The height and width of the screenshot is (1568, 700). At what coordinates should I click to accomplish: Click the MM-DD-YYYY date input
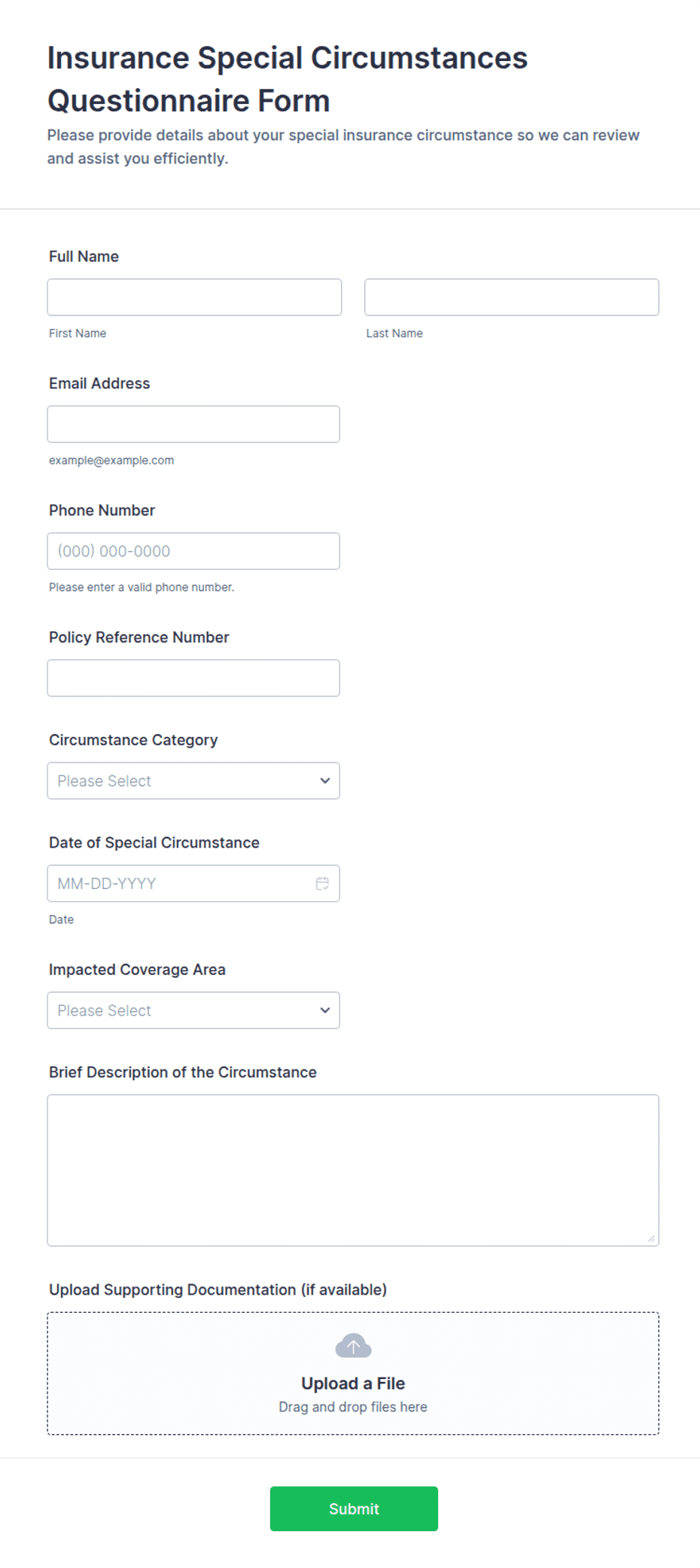(x=193, y=884)
